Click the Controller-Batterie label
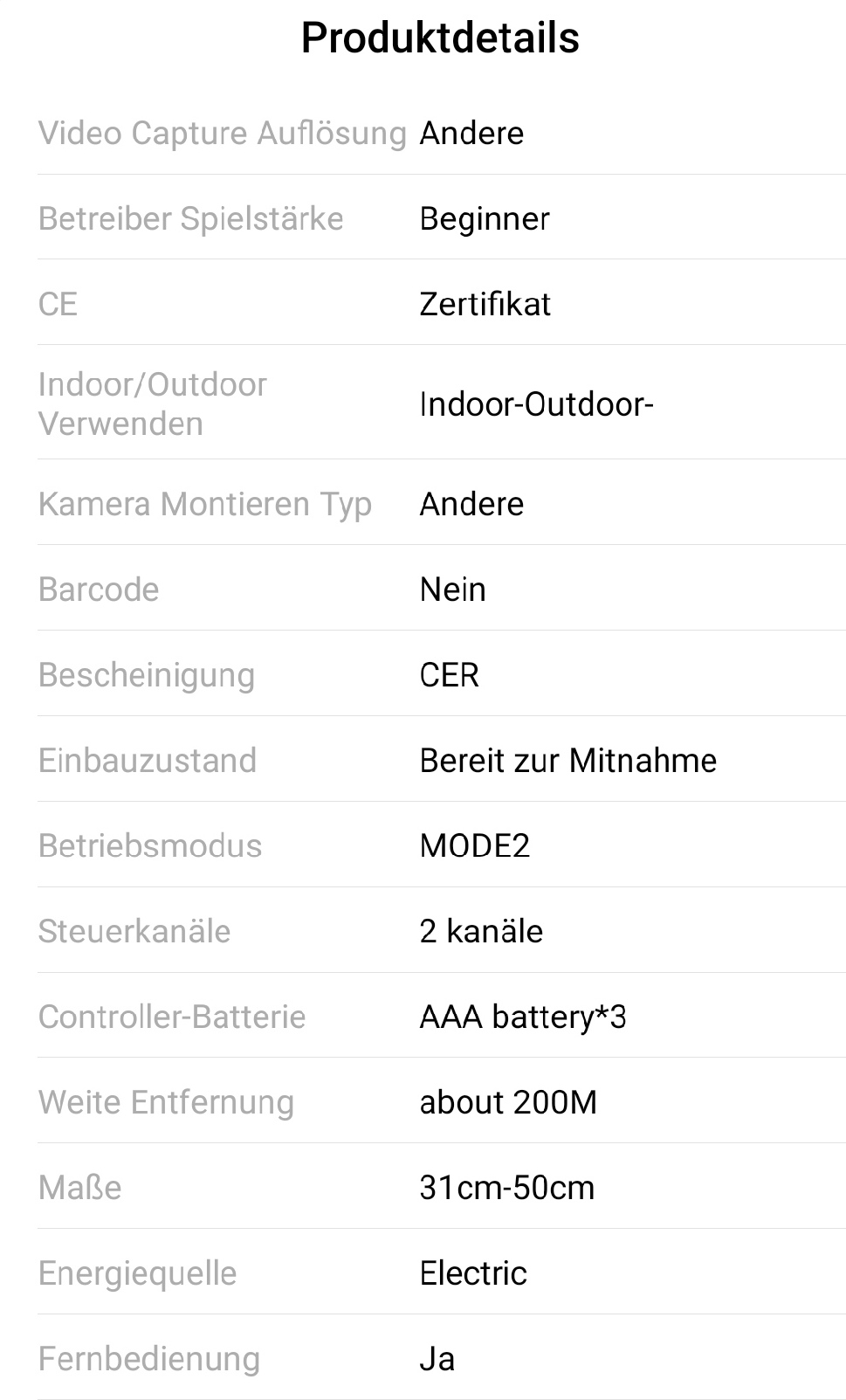This screenshot has width=846, height=1400. 172,1017
